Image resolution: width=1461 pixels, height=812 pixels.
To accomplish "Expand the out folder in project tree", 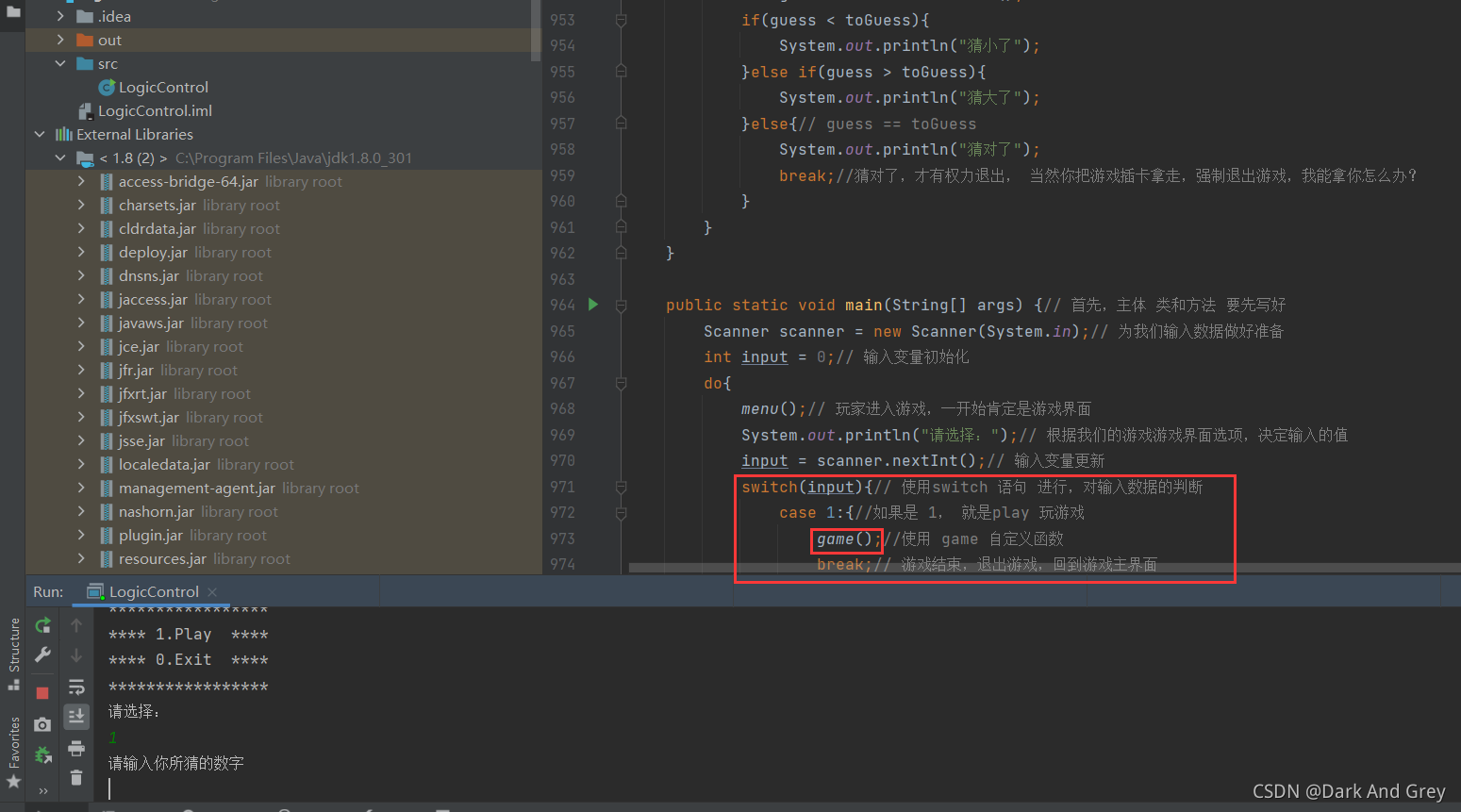I will [60, 40].
